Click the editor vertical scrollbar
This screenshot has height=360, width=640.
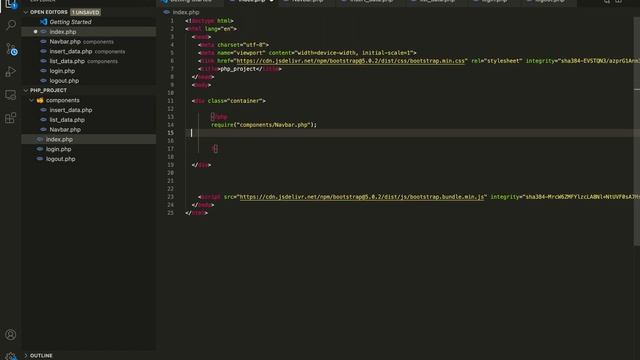pos(637,131)
